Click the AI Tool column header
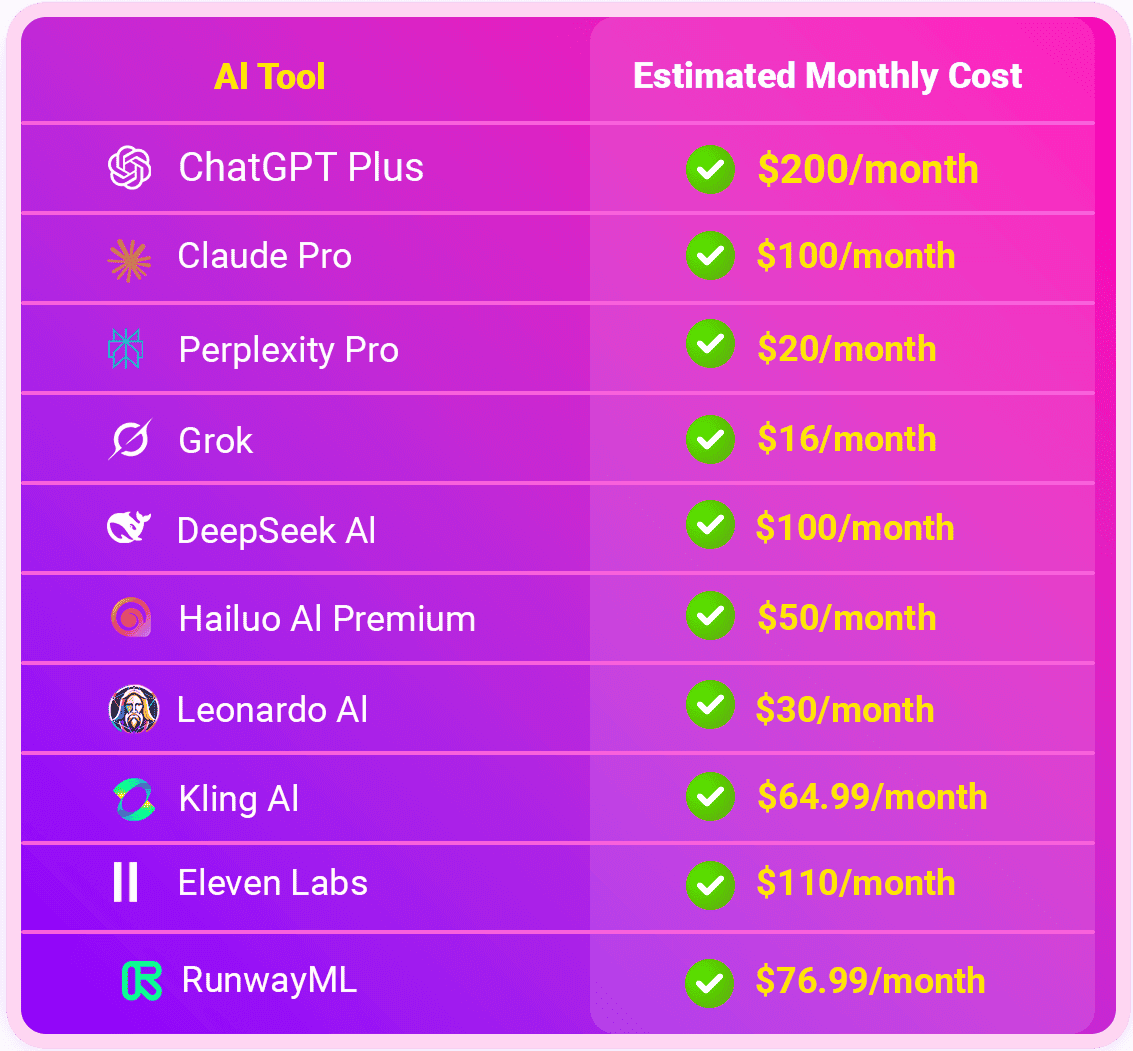Viewport: 1133px width, 1051px height. (x=270, y=77)
